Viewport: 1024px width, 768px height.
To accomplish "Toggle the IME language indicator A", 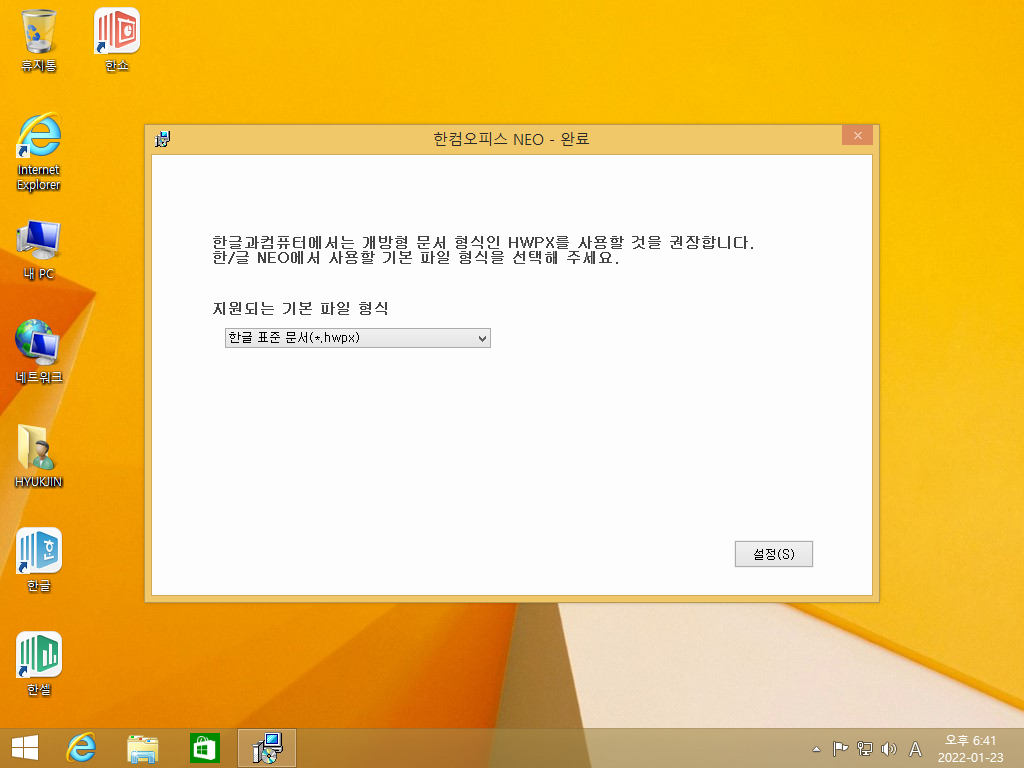I will [x=916, y=749].
